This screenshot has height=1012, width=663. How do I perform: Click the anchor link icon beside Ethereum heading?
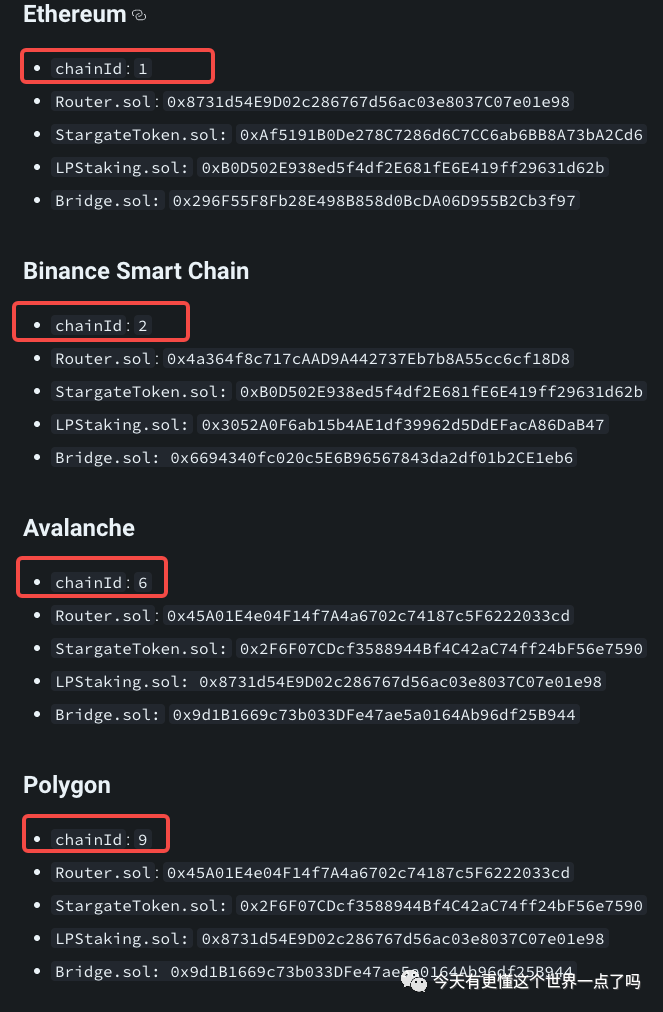139,15
